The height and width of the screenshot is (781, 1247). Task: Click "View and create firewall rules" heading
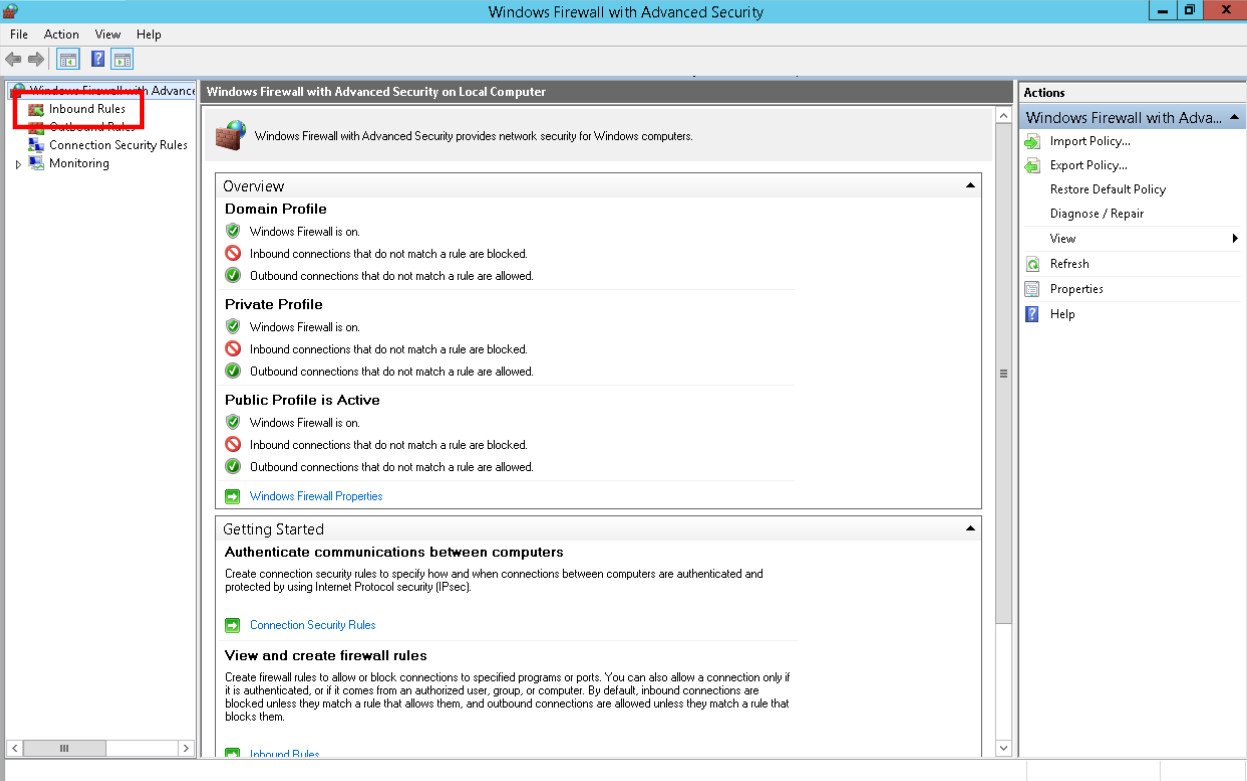pos(326,656)
